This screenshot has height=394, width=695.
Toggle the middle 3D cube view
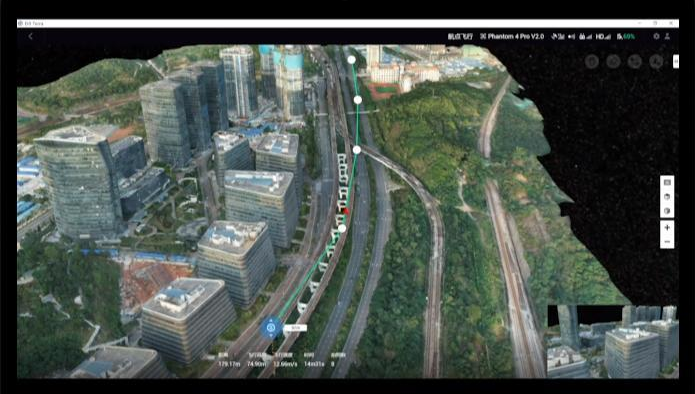click(x=667, y=197)
